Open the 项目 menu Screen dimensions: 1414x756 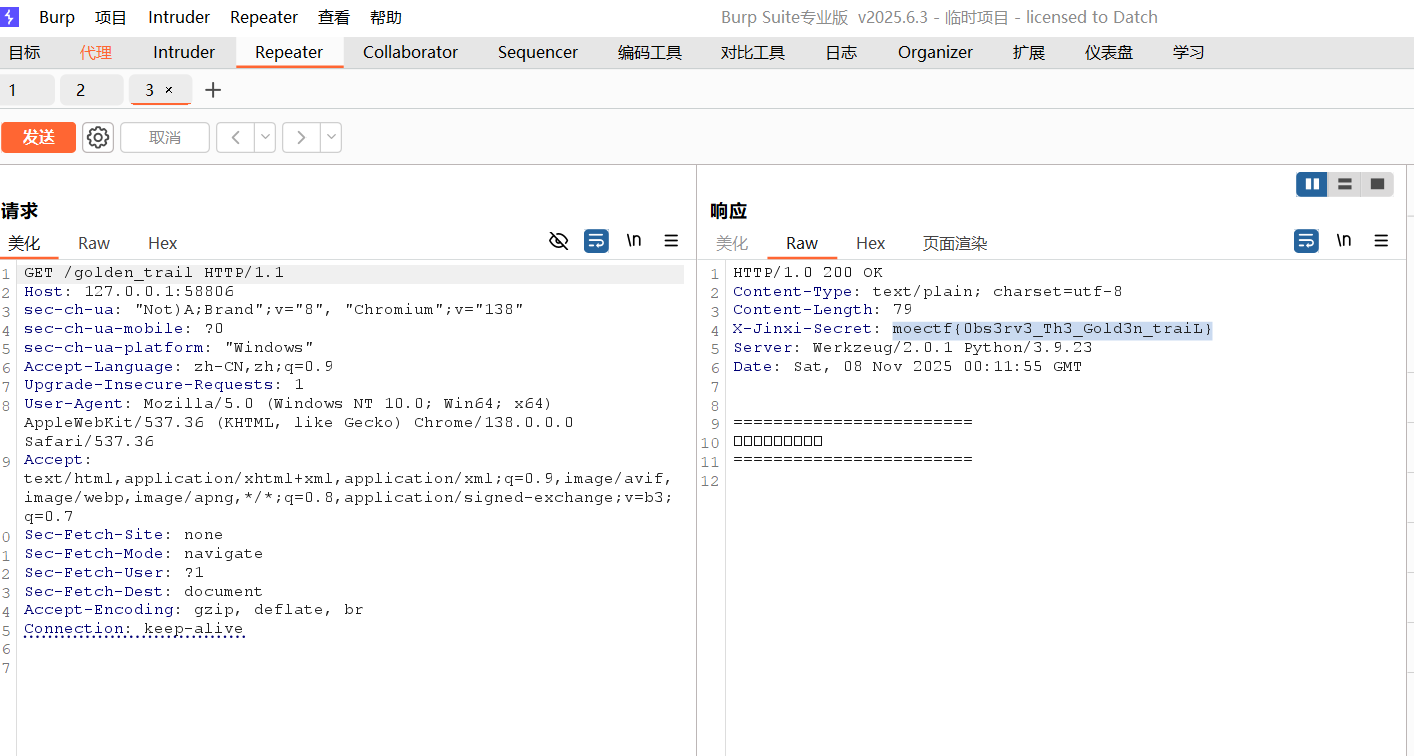[111, 17]
